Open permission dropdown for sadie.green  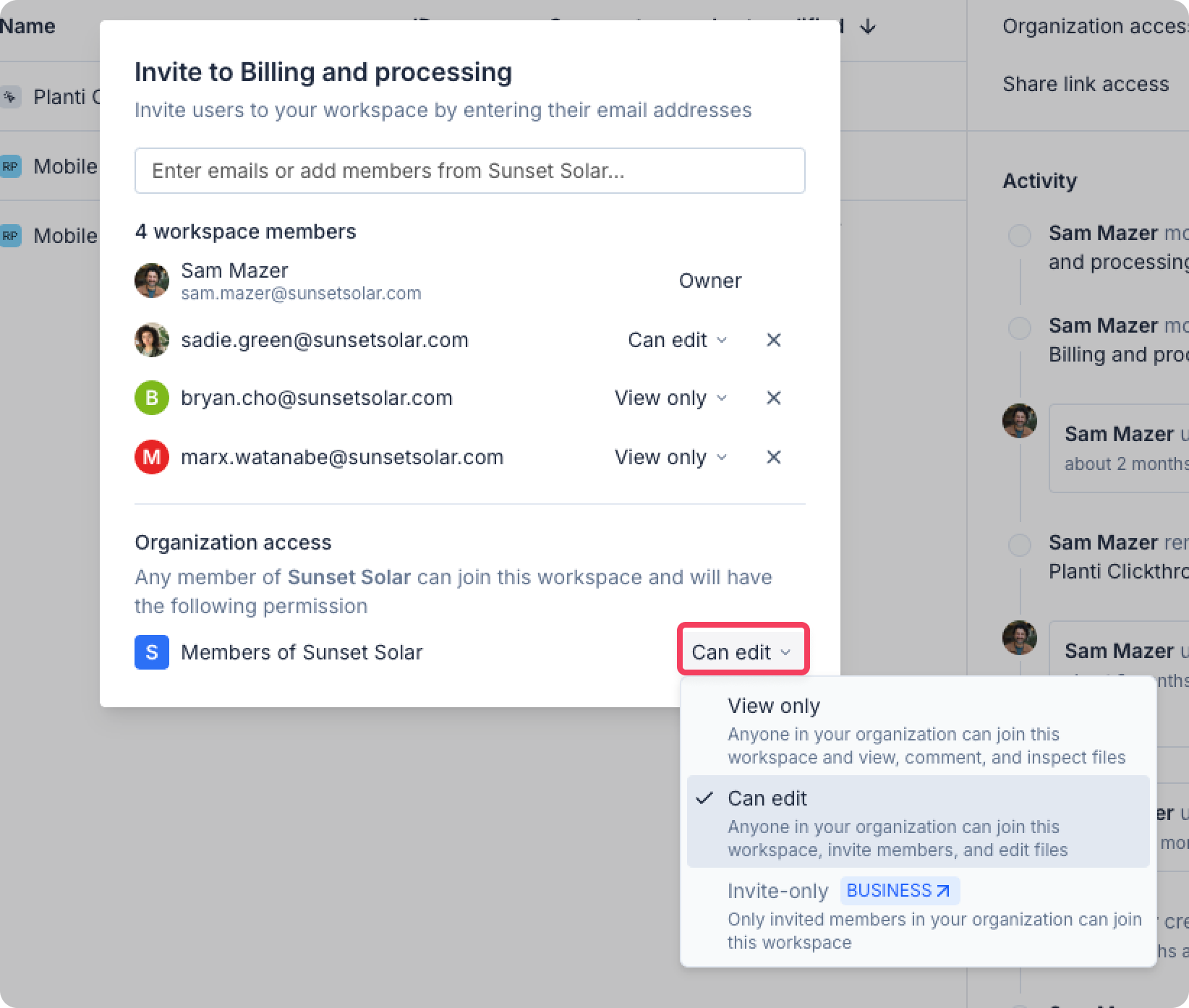(677, 340)
